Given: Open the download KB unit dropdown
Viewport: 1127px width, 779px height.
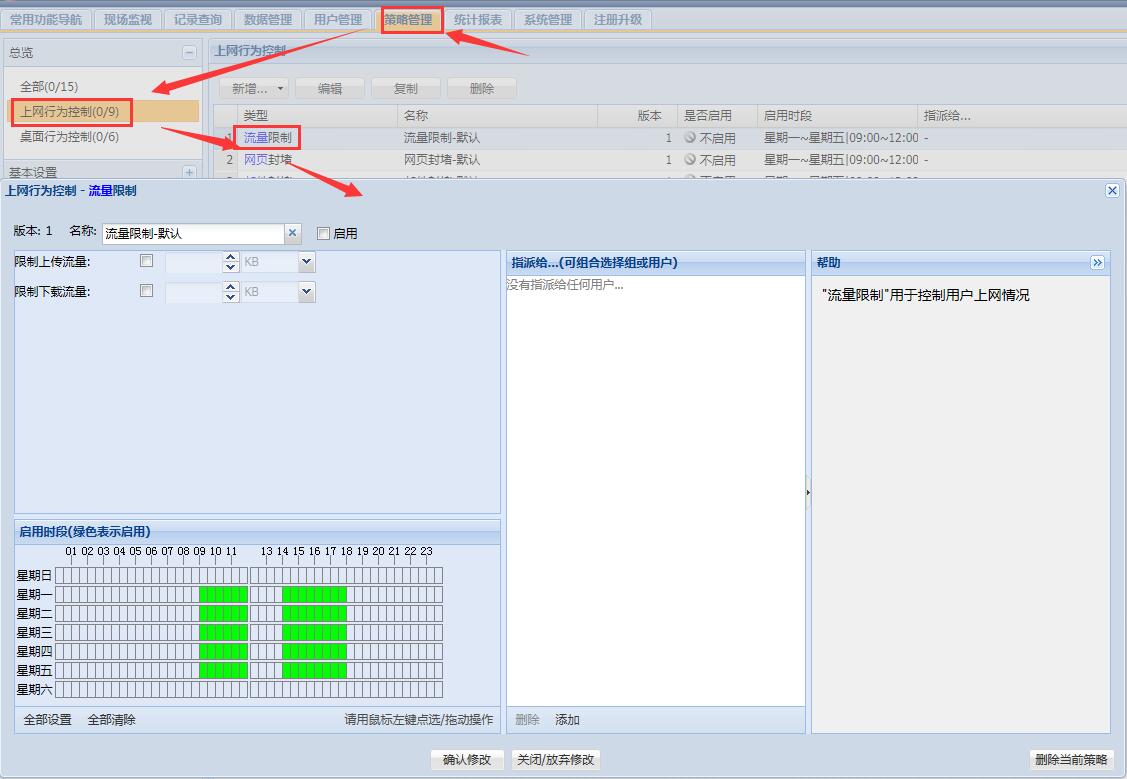Looking at the screenshot, I should (x=306, y=292).
